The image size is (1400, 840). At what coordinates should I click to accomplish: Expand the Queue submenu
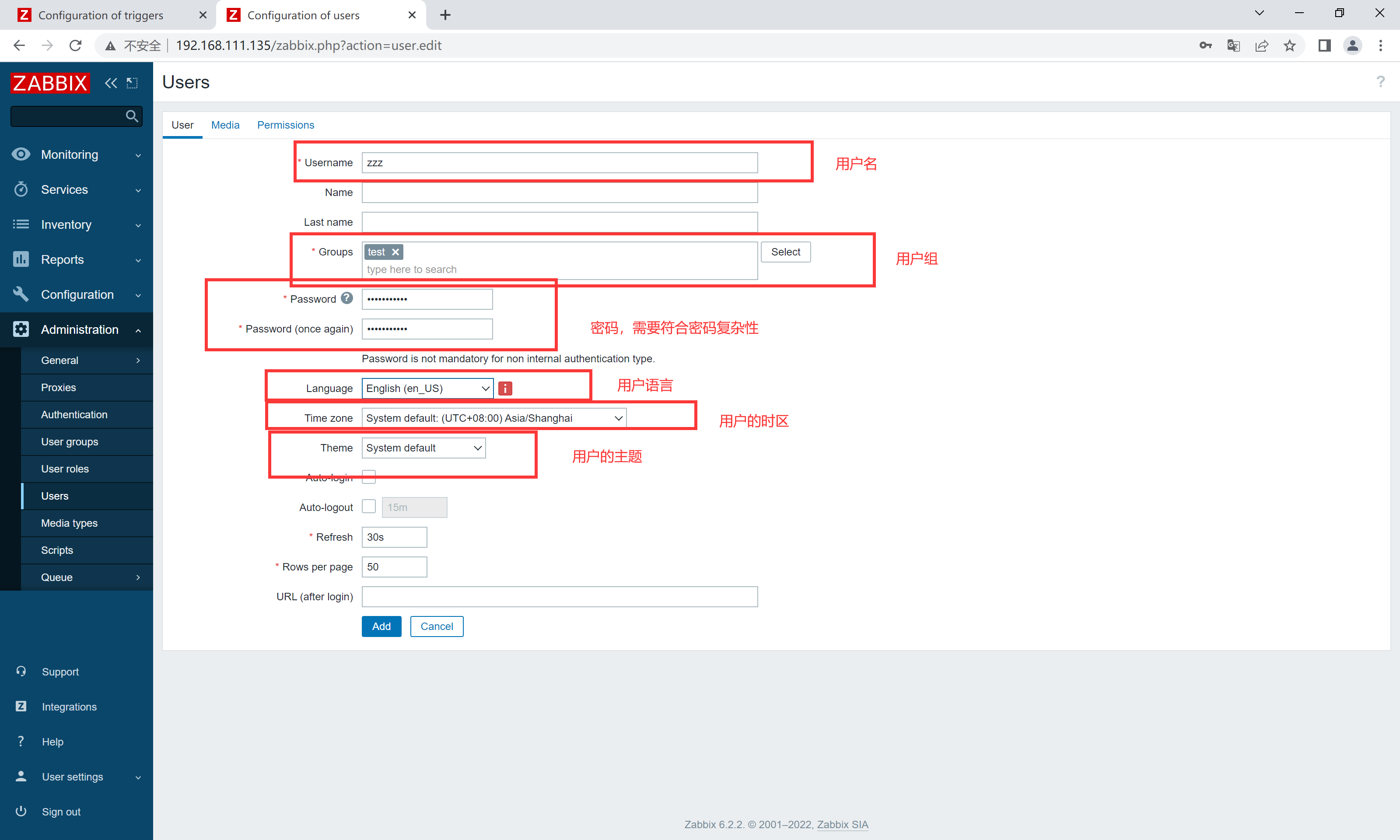pos(138,577)
